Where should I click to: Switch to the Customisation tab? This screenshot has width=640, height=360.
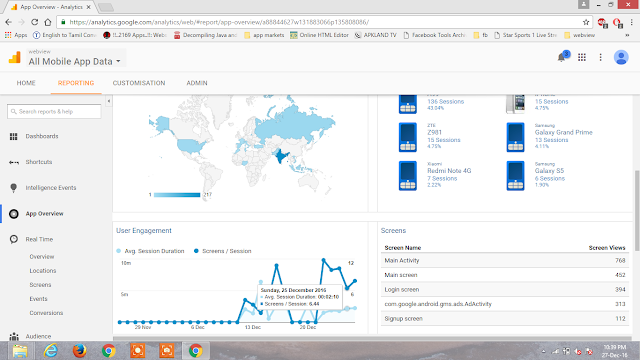pyautogui.click(x=139, y=83)
